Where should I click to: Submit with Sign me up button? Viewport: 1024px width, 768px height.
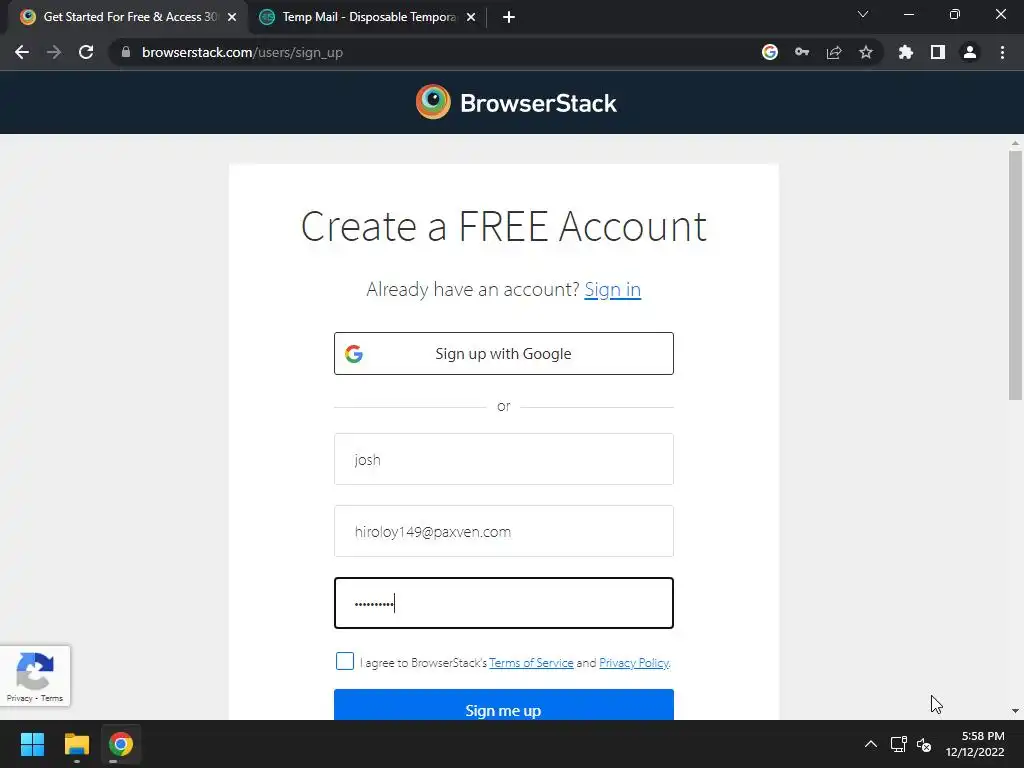click(x=504, y=705)
